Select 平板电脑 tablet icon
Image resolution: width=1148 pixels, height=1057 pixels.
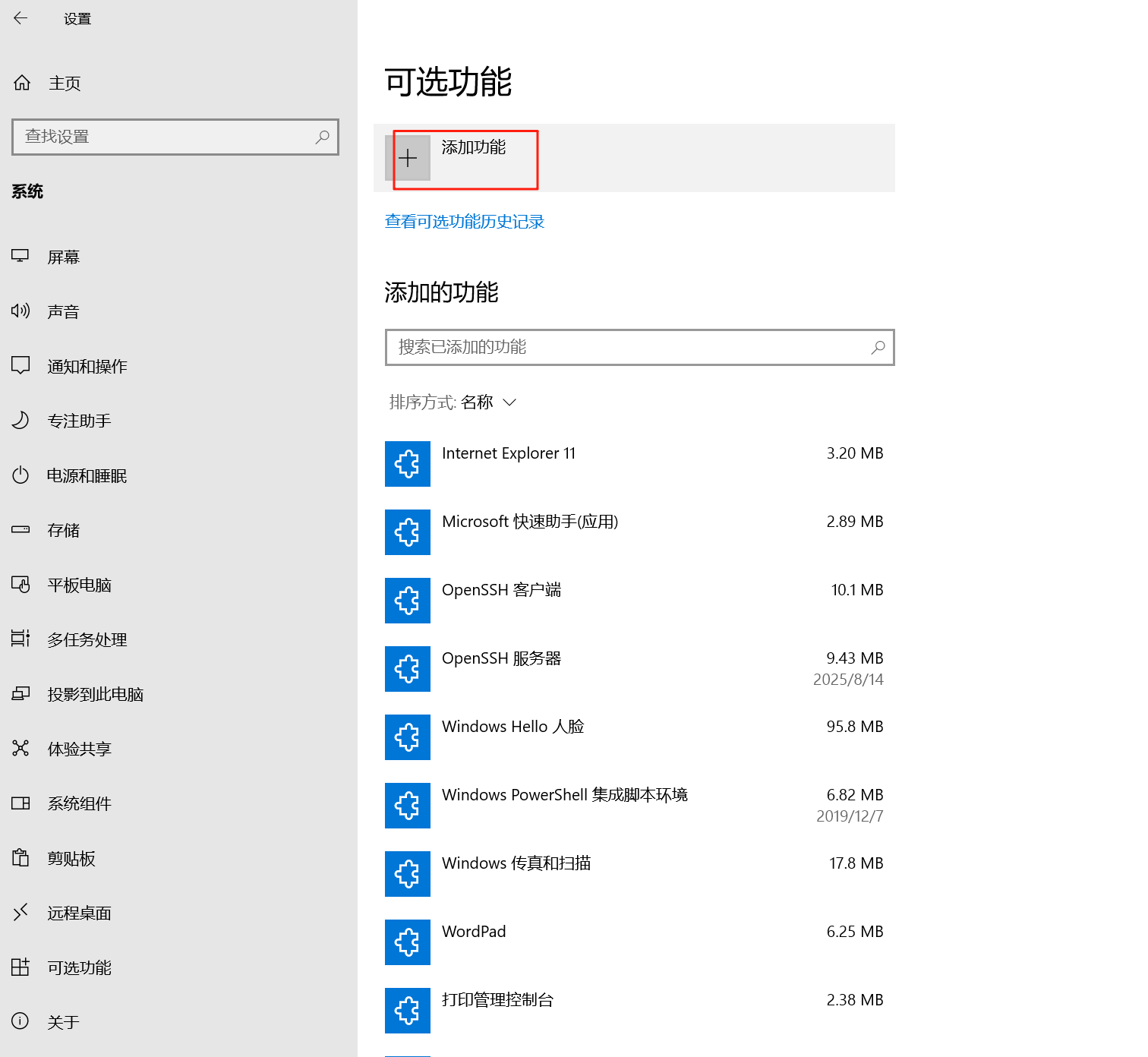click(x=20, y=584)
